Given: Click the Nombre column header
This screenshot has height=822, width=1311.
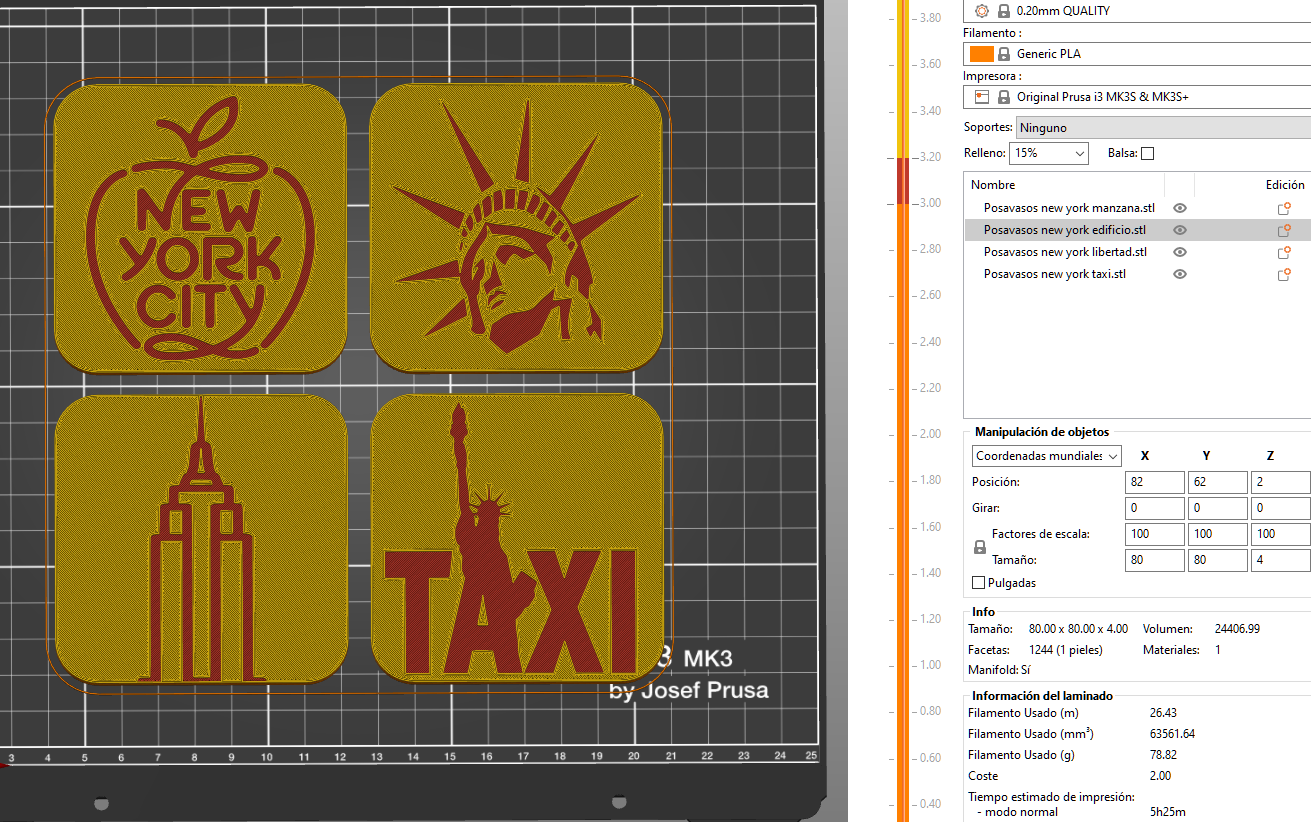Looking at the screenshot, I should (993, 185).
